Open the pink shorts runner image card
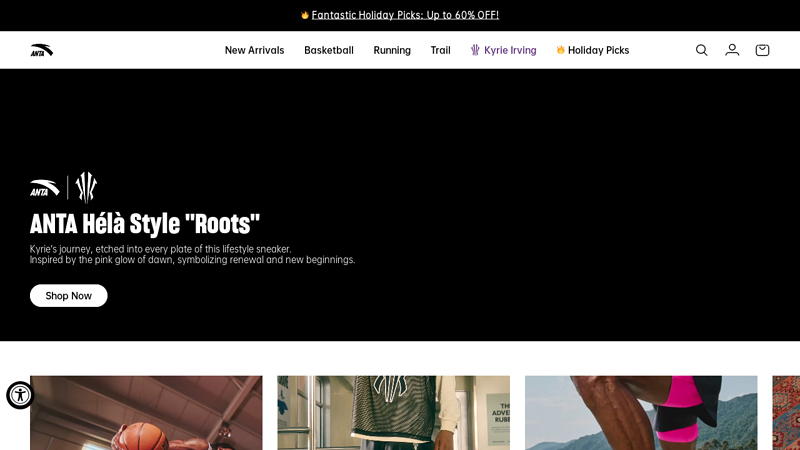The image size is (800, 450). pyautogui.click(x=641, y=413)
